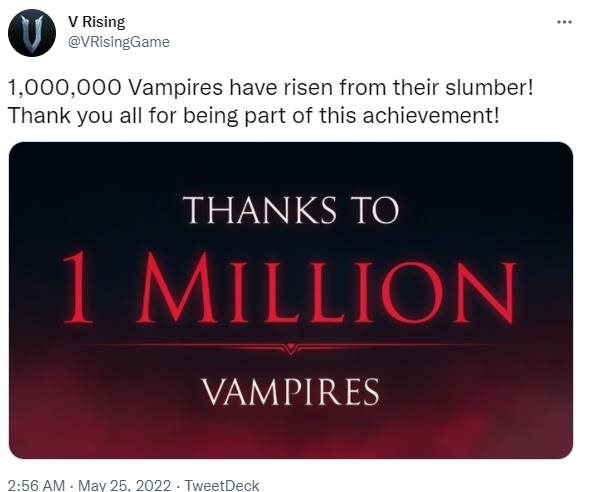
Task: Click the "1,000,000" number in tweet text
Action: [x=64, y=88]
